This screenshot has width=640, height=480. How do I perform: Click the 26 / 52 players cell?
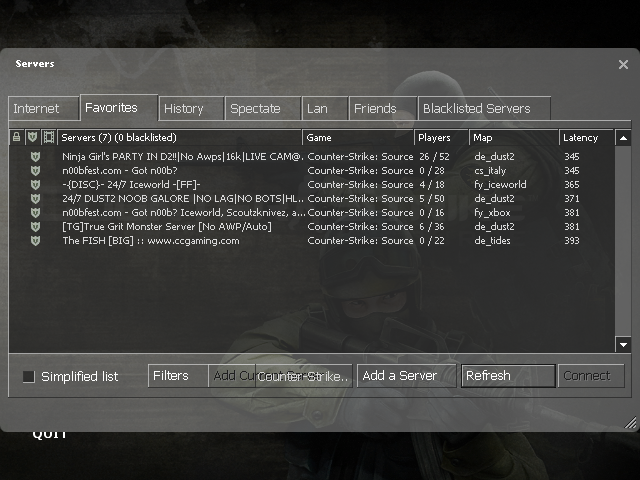[434, 156]
